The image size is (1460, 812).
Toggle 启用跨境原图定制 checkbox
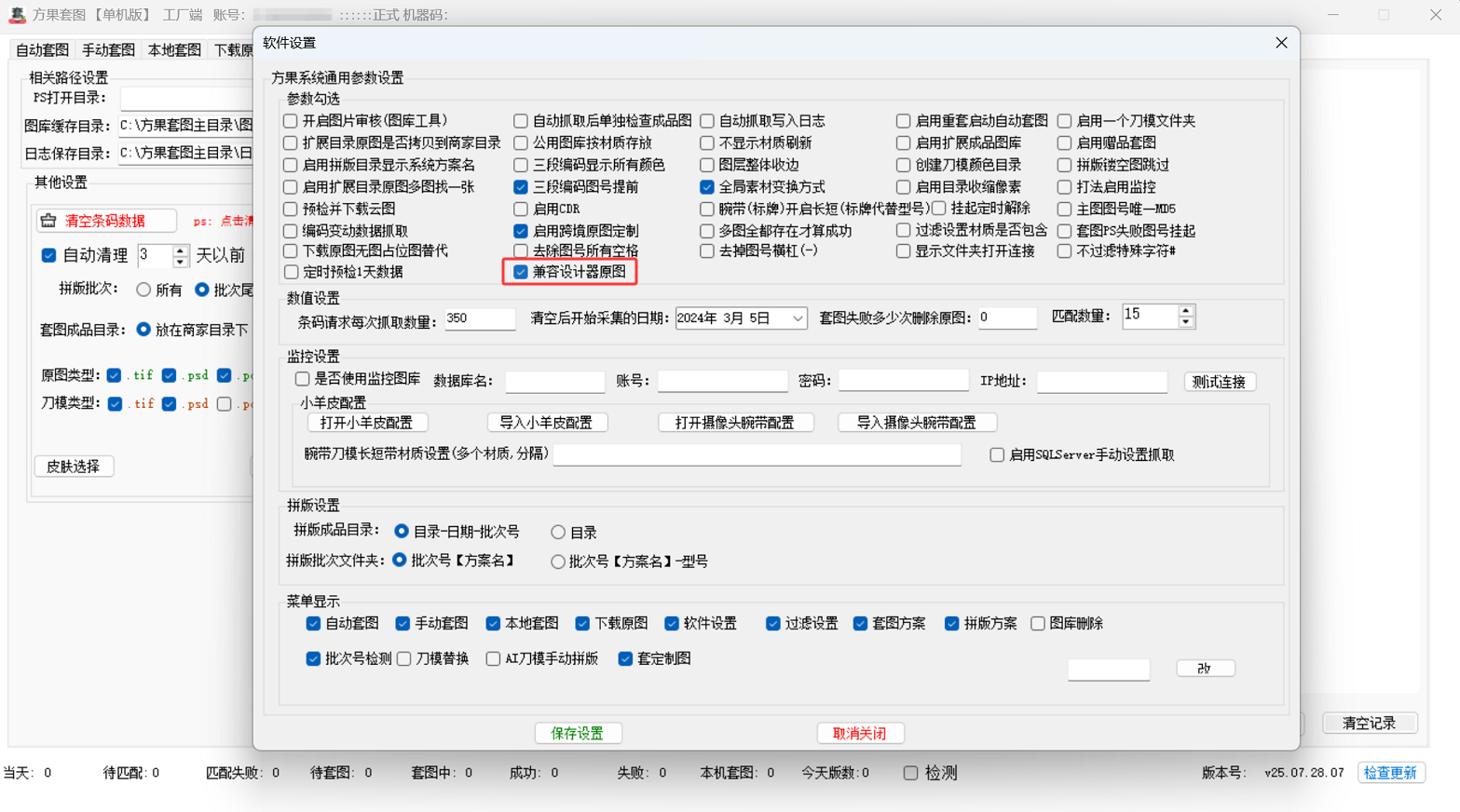pos(521,231)
